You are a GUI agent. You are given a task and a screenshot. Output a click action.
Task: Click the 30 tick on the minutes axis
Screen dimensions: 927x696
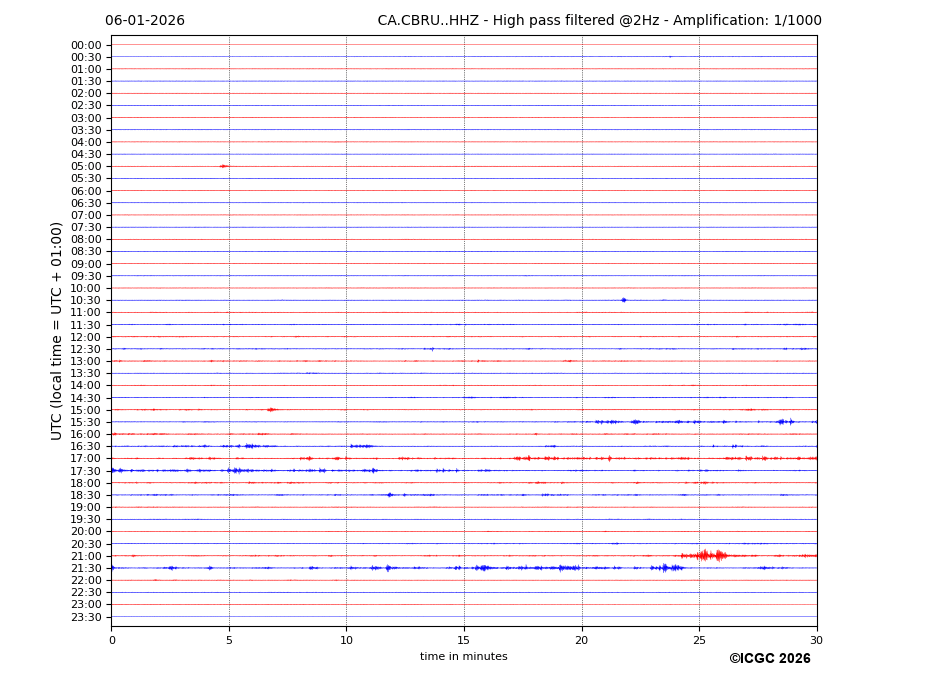(816, 640)
